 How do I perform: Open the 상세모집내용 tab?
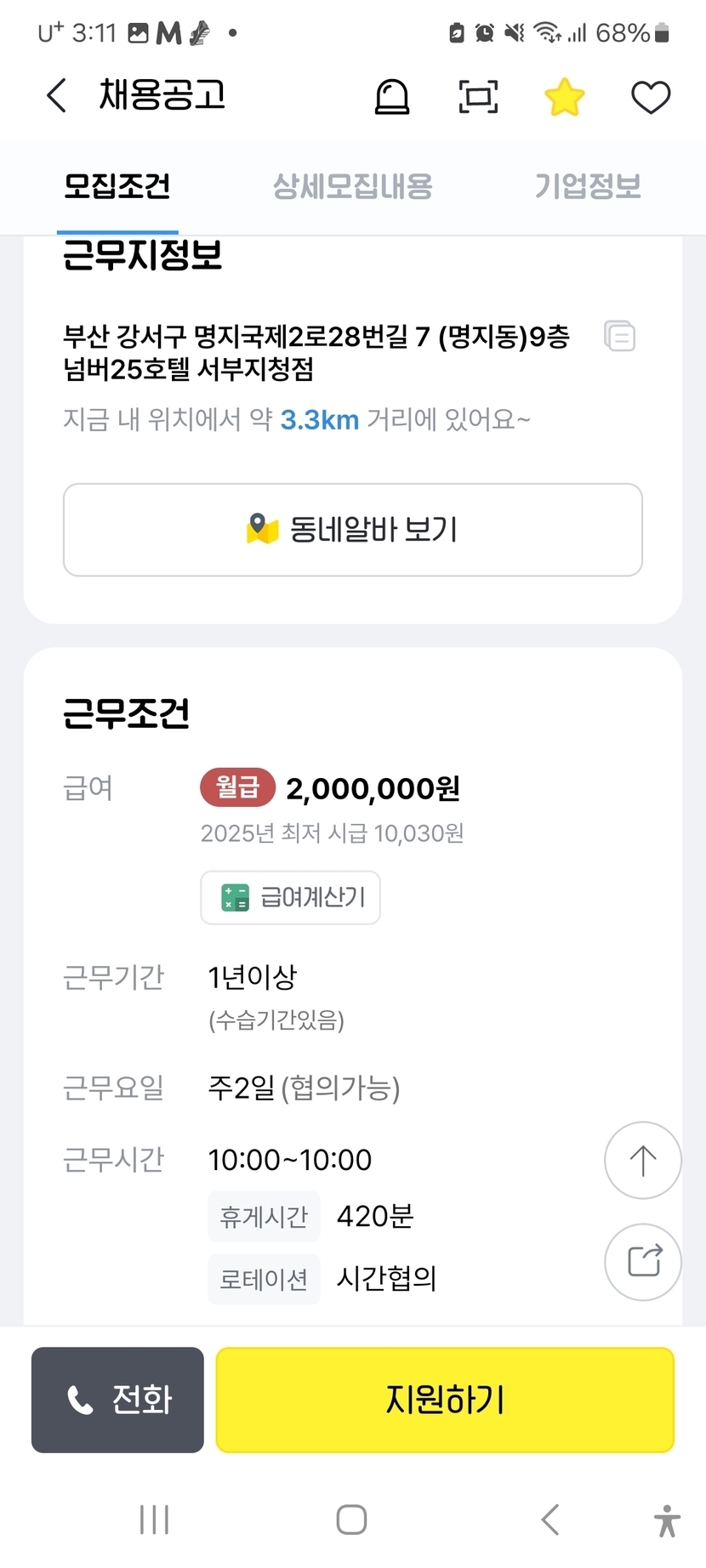tap(352, 186)
